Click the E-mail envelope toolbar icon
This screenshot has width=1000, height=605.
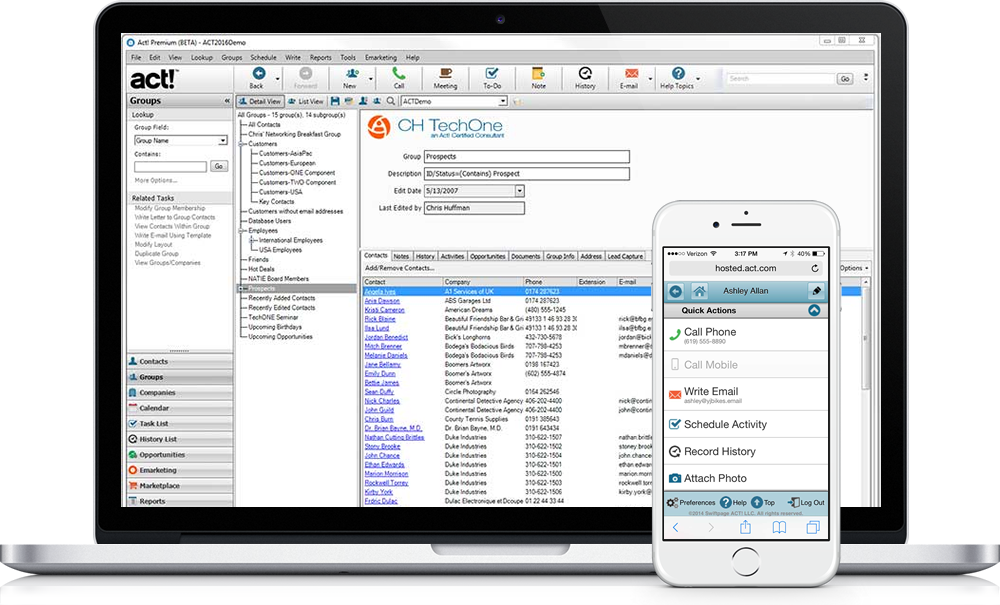[x=631, y=74]
